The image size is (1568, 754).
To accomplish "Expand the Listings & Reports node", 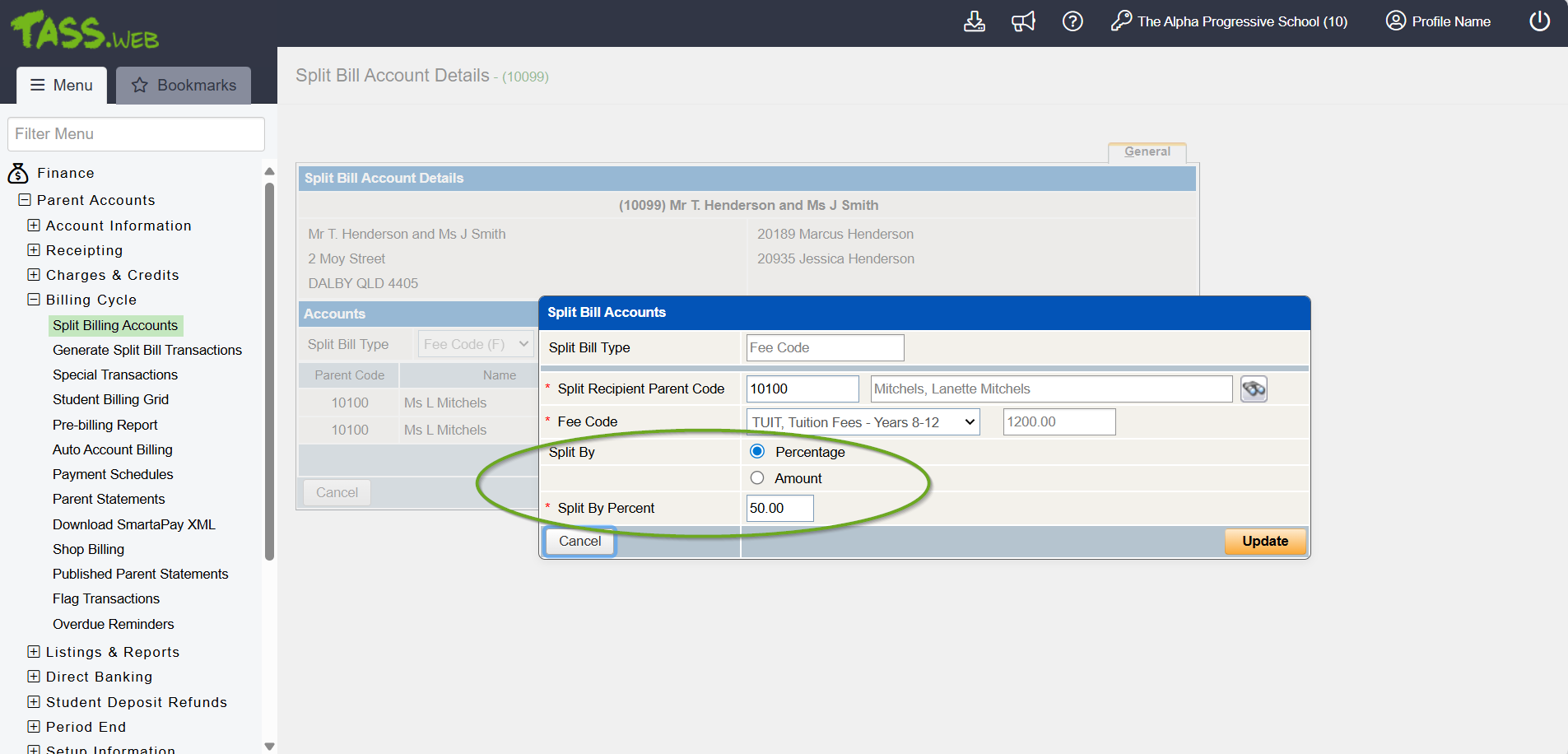I will point(34,652).
